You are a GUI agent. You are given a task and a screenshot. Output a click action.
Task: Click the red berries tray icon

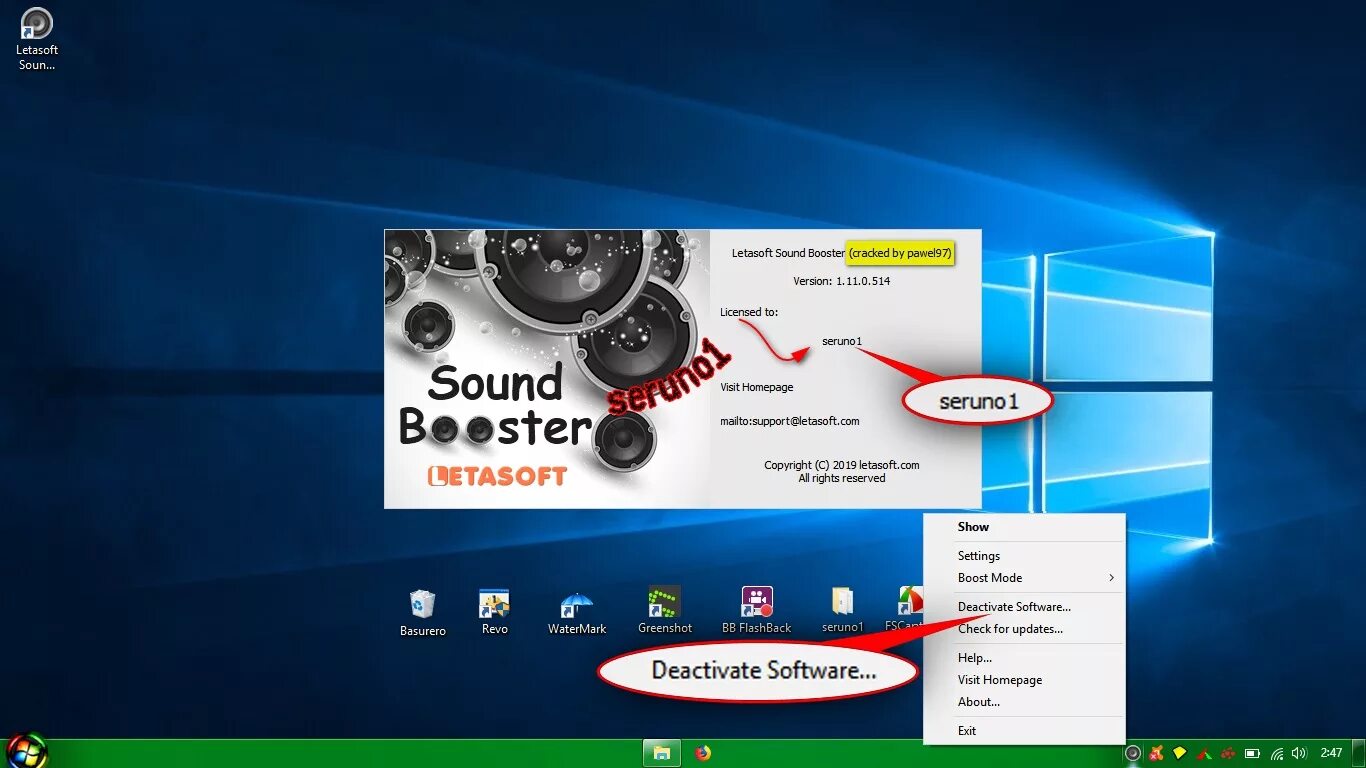click(x=1228, y=753)
